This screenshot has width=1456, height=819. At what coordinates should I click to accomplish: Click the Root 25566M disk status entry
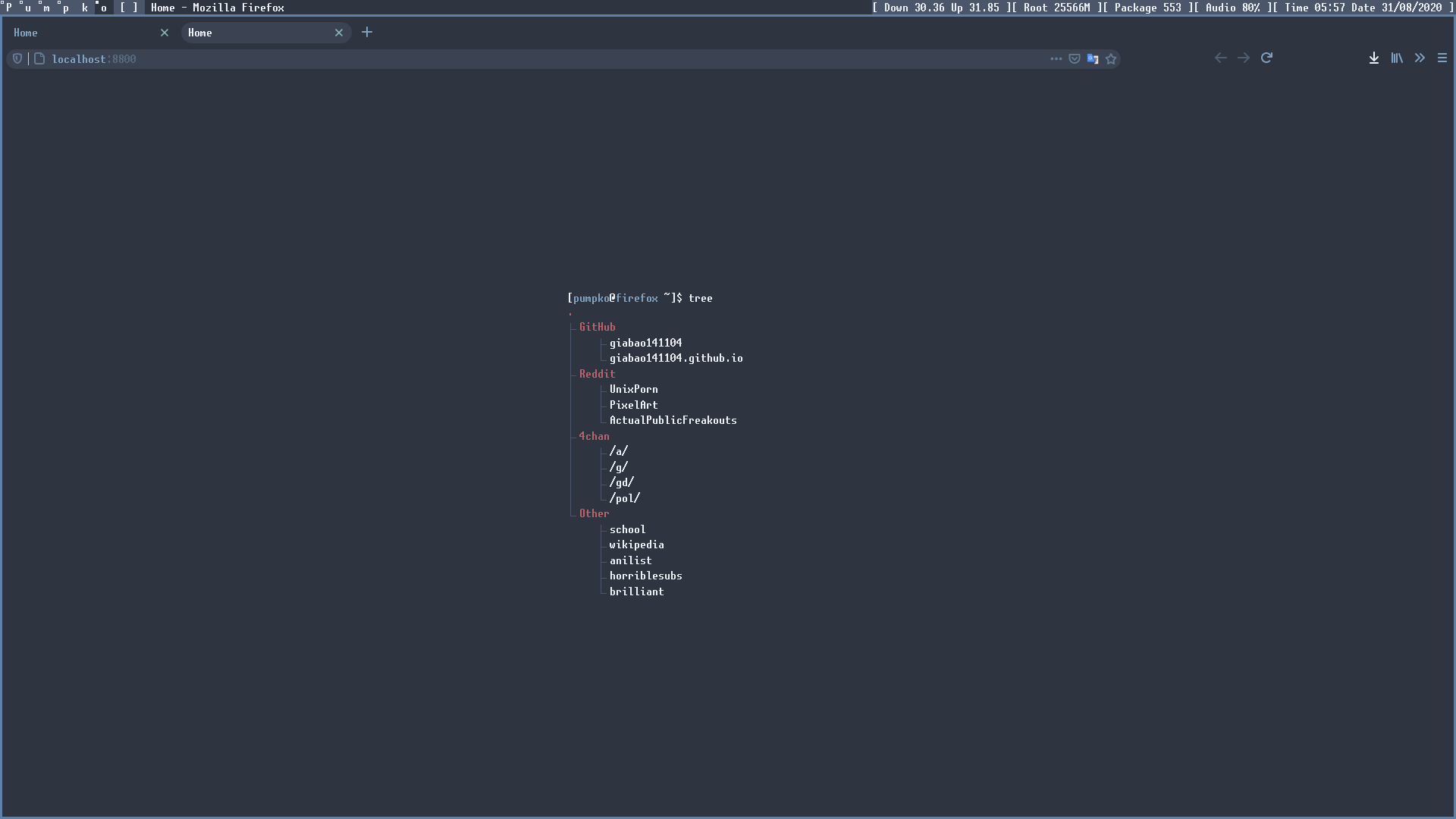(1056, 8)
